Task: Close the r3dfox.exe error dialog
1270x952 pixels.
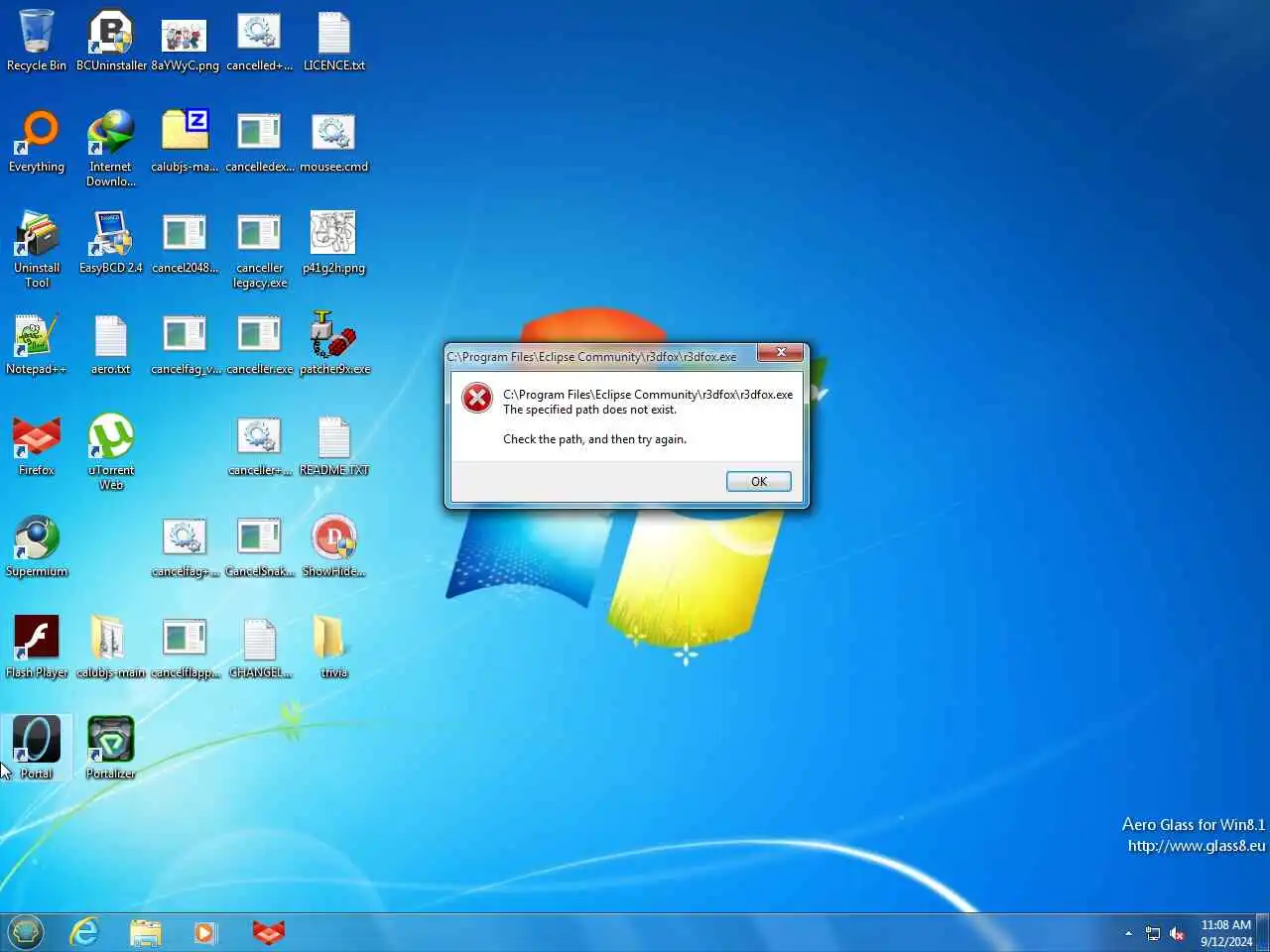Action: pos(781,353)
